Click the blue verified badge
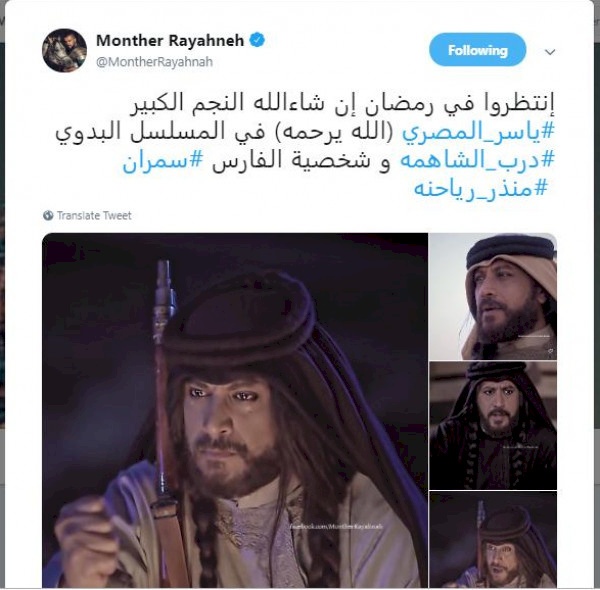600x590 pixels. [x=257, y=40]
